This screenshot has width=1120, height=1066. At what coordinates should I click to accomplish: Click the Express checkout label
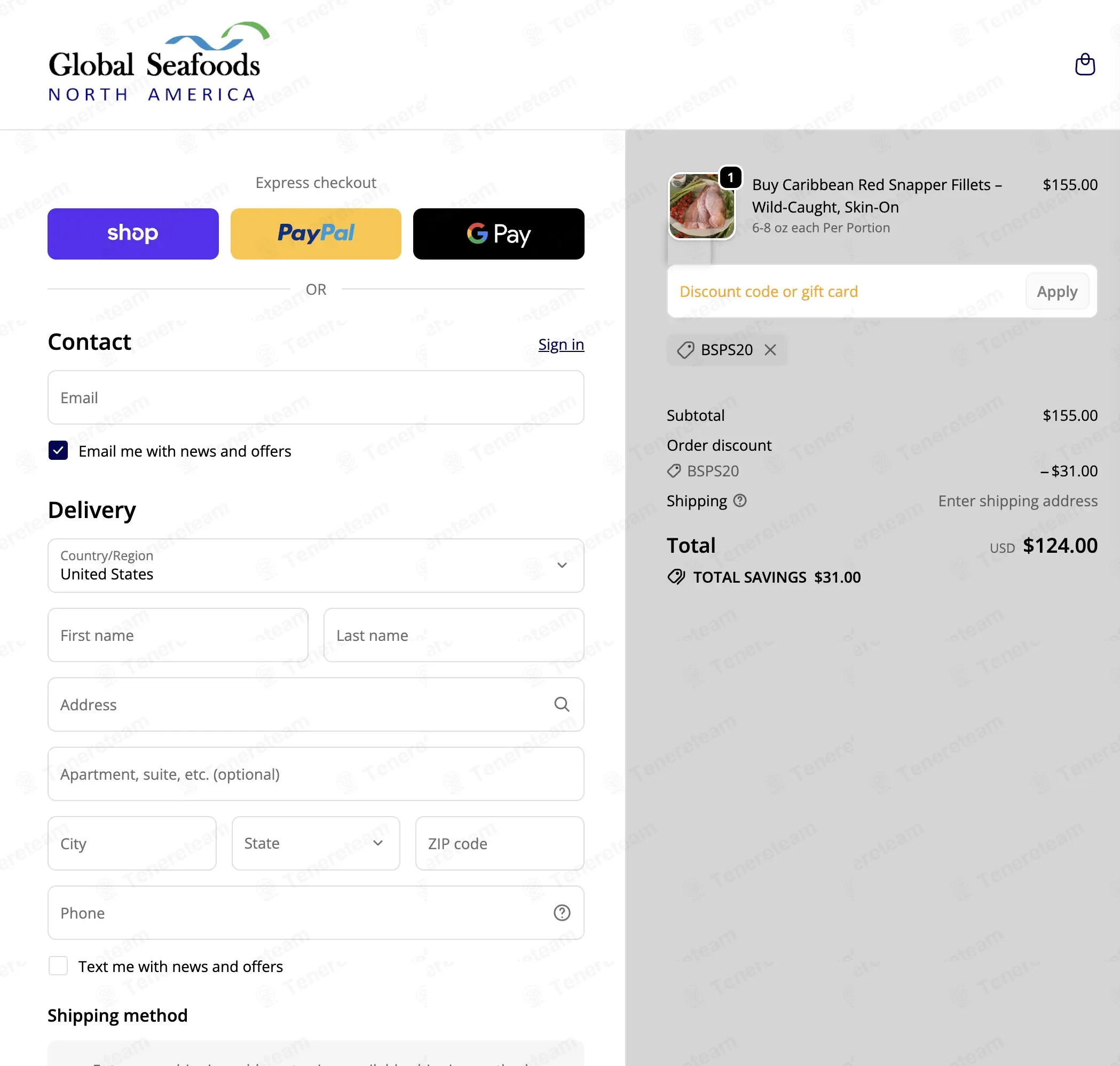pos(316,183)
